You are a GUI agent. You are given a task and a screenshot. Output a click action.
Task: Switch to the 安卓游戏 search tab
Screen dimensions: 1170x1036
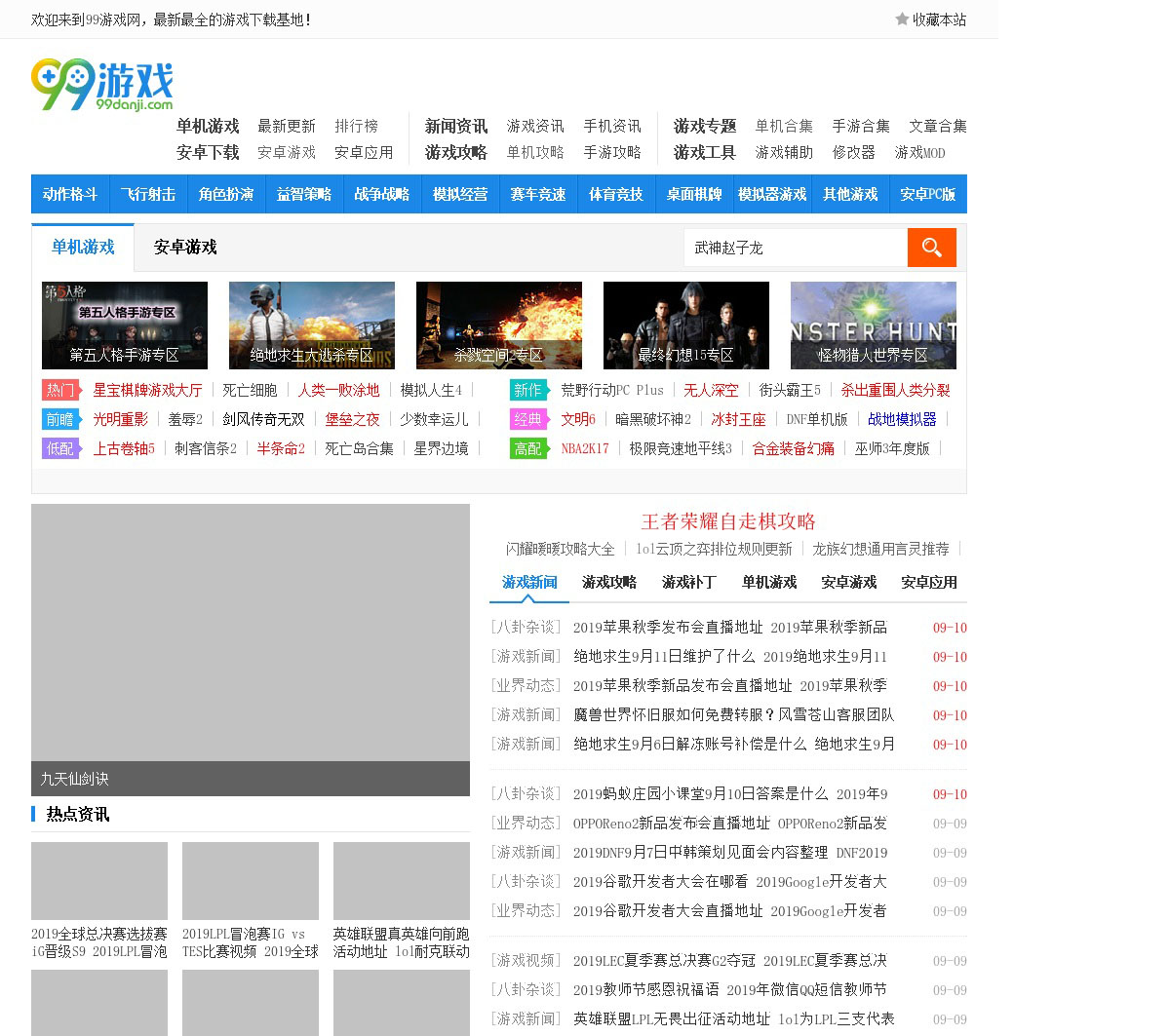185,248
